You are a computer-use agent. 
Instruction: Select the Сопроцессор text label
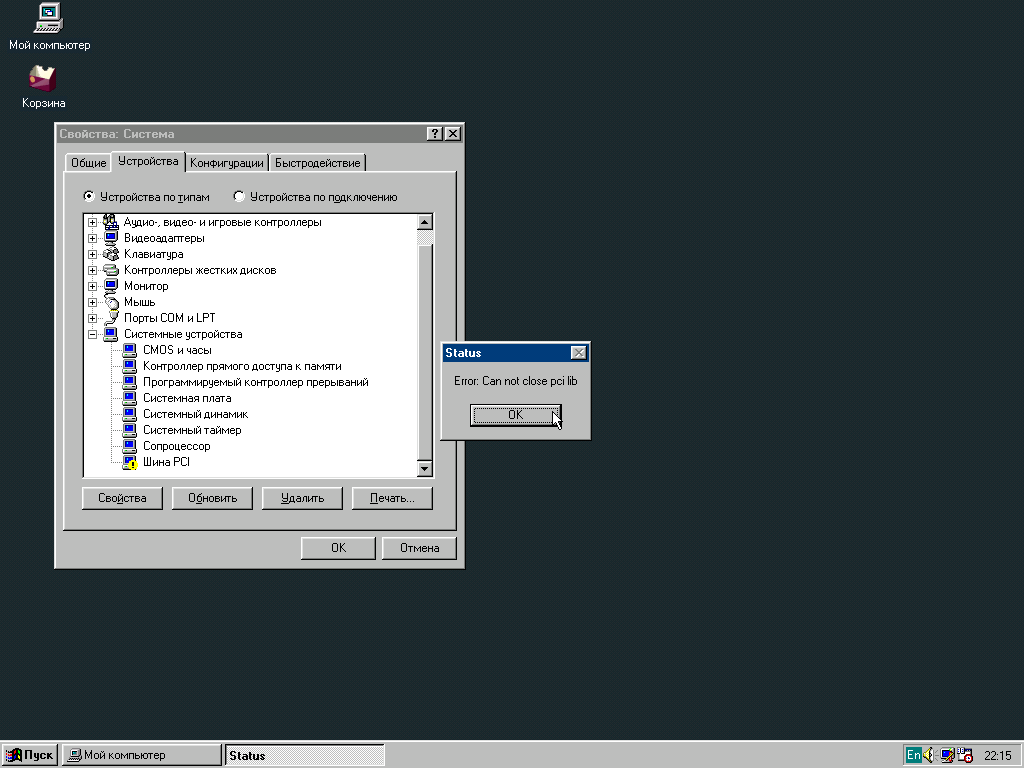[176, 446]
